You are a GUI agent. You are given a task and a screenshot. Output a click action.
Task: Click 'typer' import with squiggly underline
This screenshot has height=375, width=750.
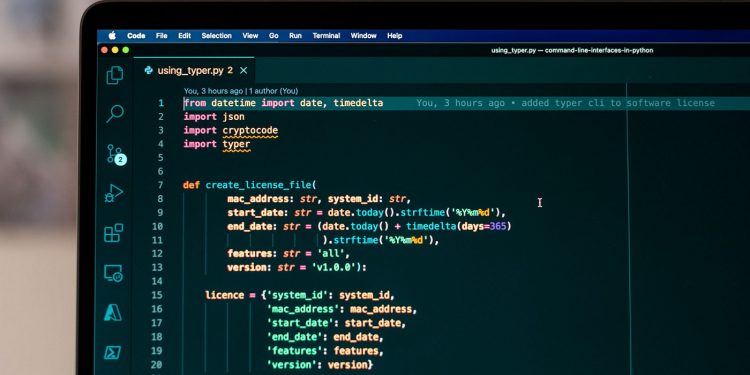click(236, 144)
